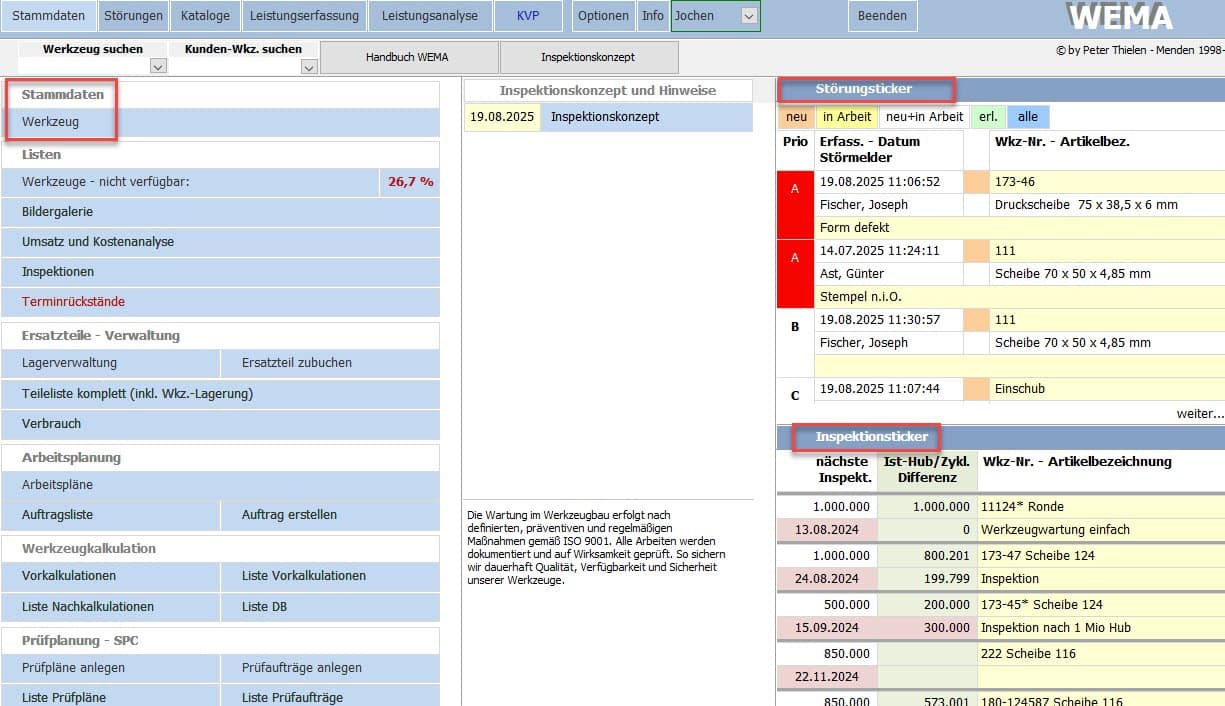Click the weiter... link in Störungsticker
Image resolution: width=1225 pixels, height=706 pixels.
point(1199,413)
